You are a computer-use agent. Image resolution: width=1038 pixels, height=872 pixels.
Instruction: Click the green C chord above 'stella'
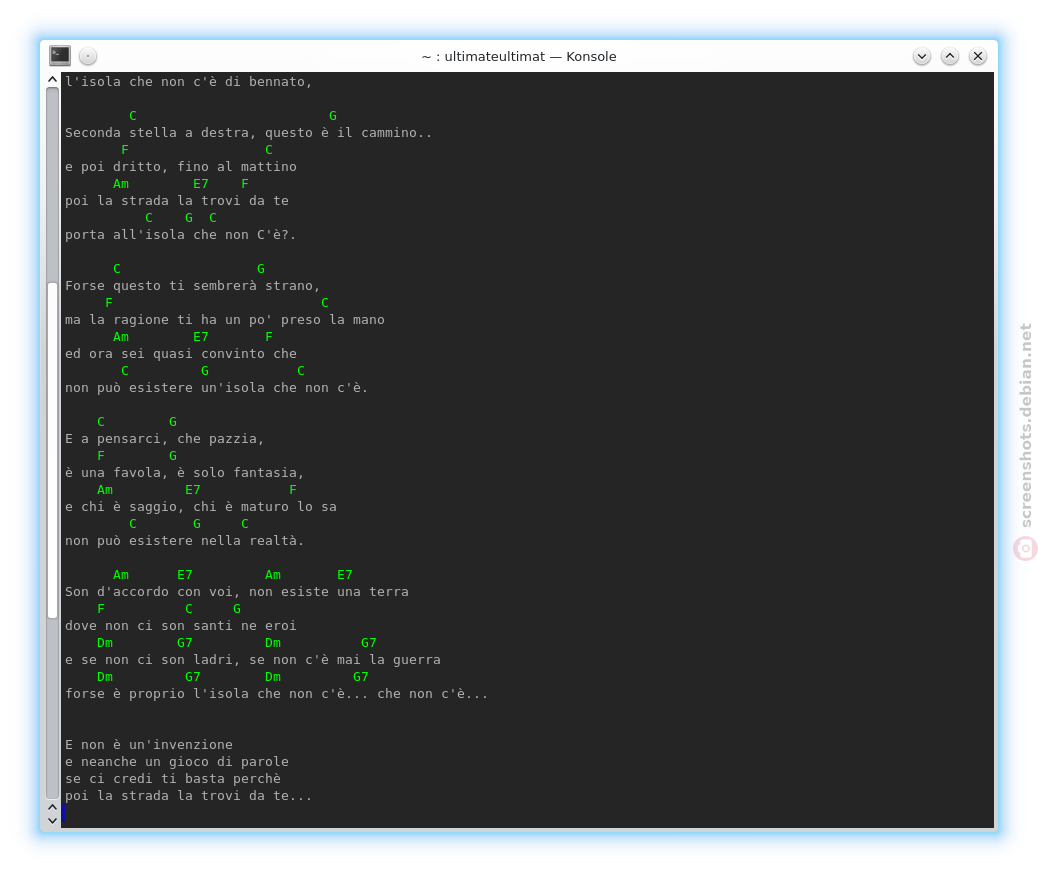133,115
